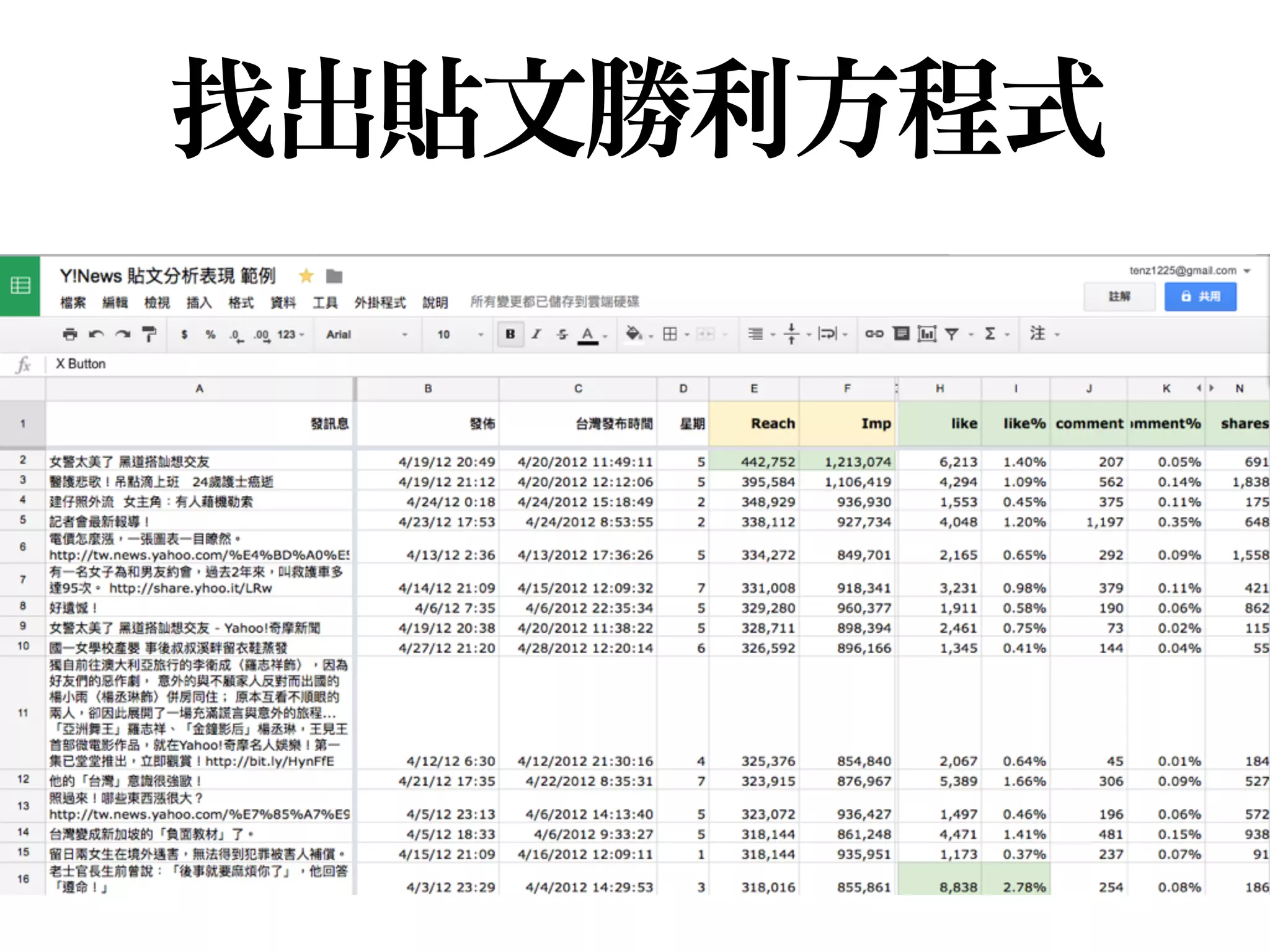Click the Insert chart icon

[926, 334]
